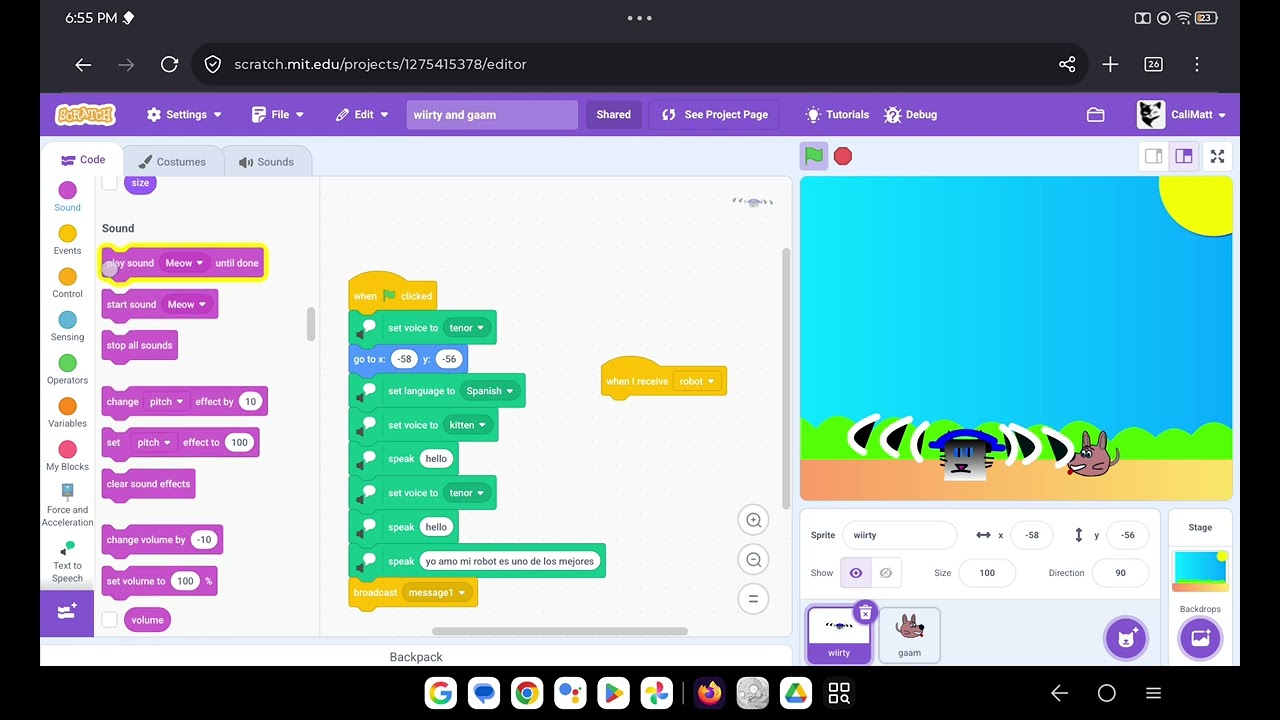Show the sprite with eye icon

(x=856, y=573)
